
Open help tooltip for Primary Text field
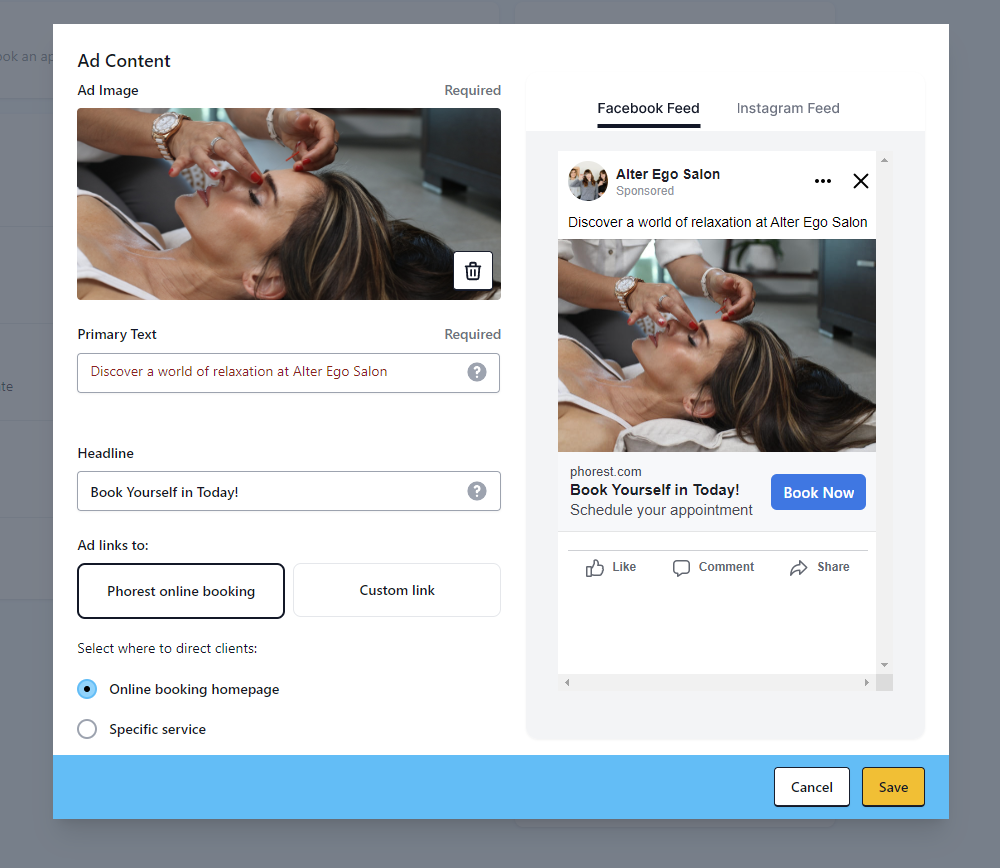point(476,372)
